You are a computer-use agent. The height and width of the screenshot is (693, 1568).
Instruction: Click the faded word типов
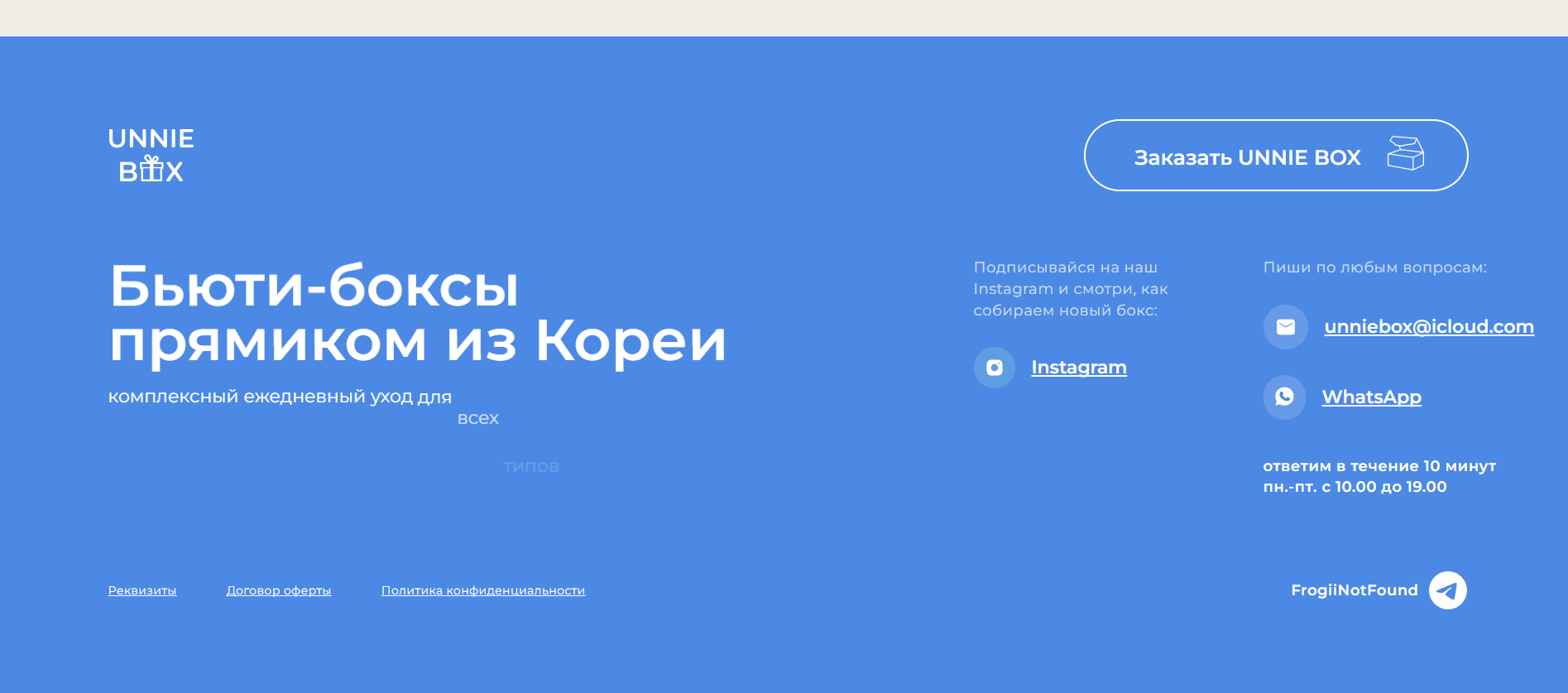point(531,468)
